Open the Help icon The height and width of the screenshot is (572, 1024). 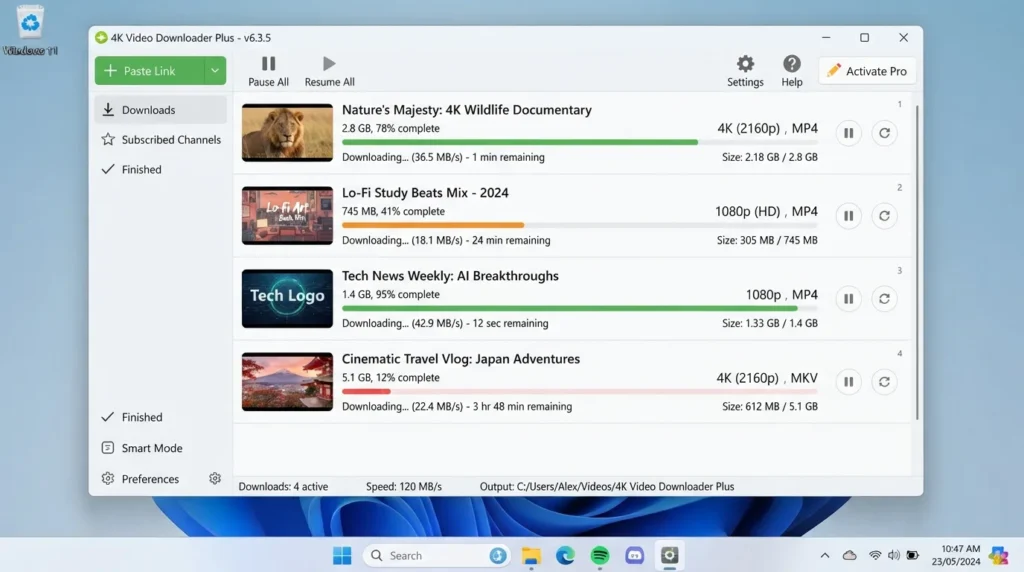pos(792,71)
